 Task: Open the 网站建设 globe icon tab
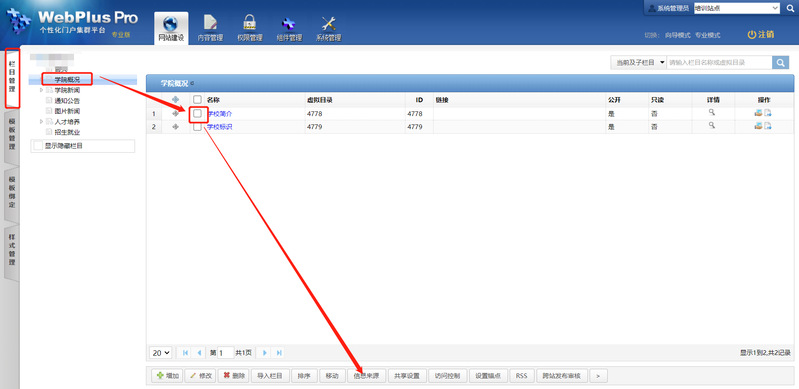click(171, 29)
